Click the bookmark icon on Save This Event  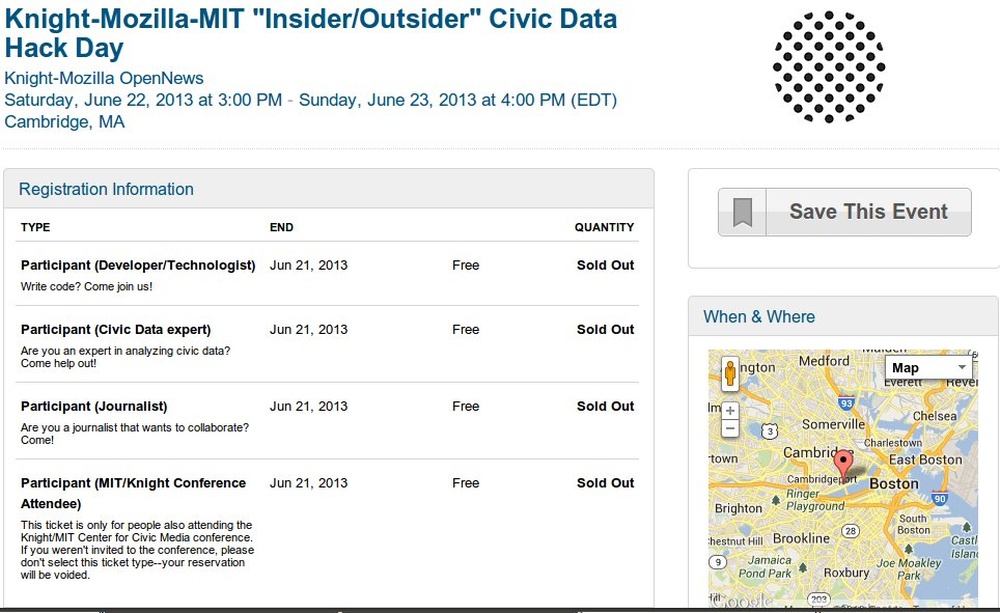tap(742, 212)
